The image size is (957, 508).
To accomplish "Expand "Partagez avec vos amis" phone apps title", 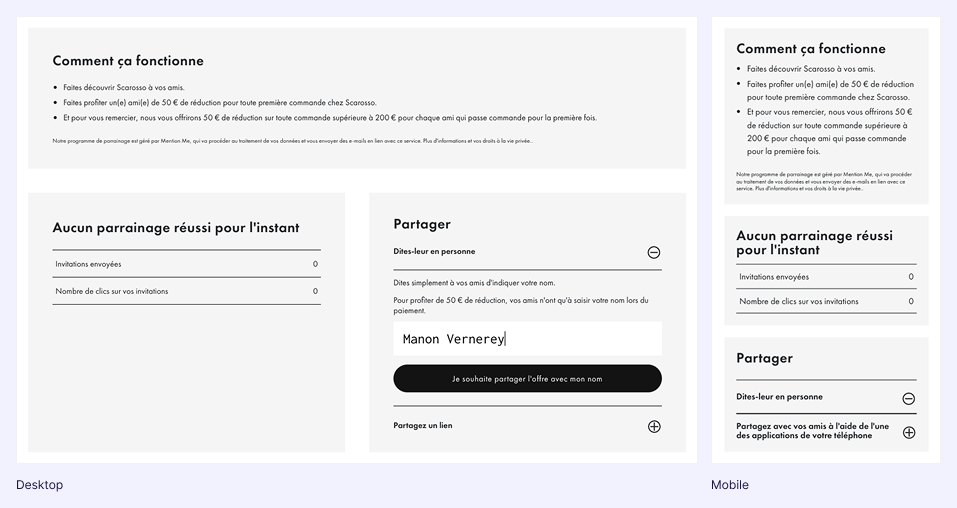I will pyautogui.click(x=812, y=431).
